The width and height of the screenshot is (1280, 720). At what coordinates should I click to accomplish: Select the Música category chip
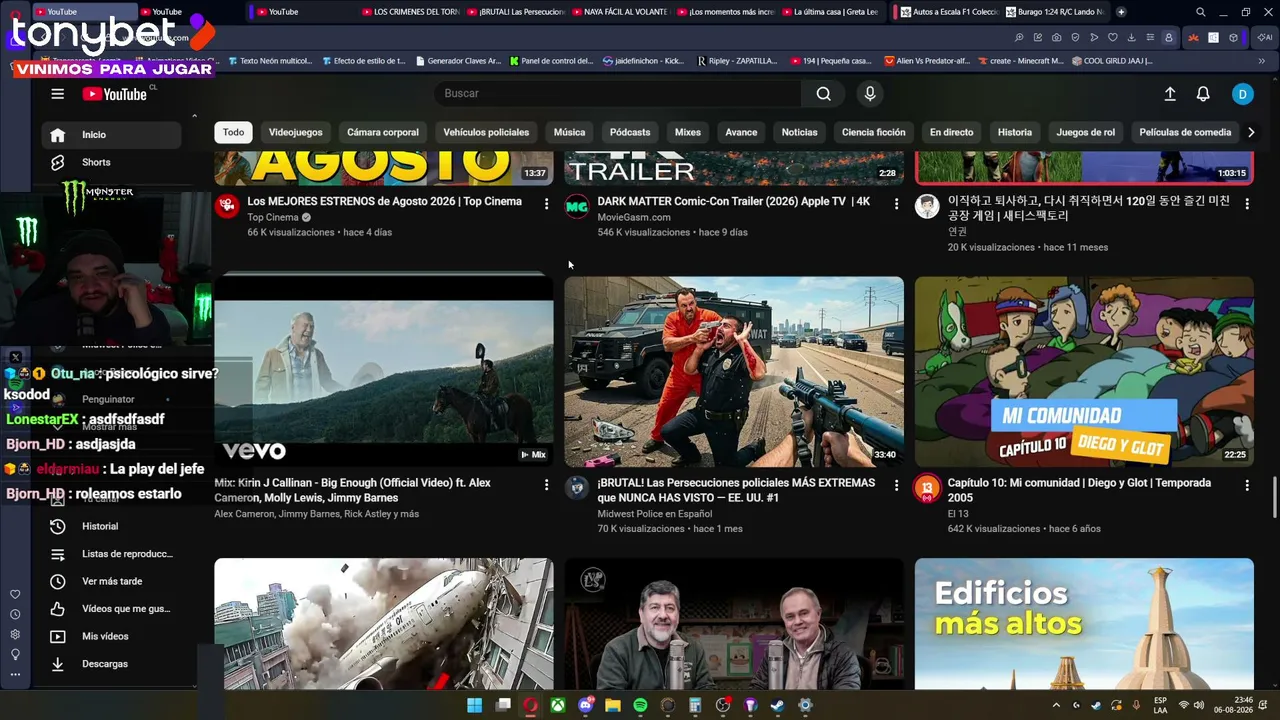pos(569,132)
